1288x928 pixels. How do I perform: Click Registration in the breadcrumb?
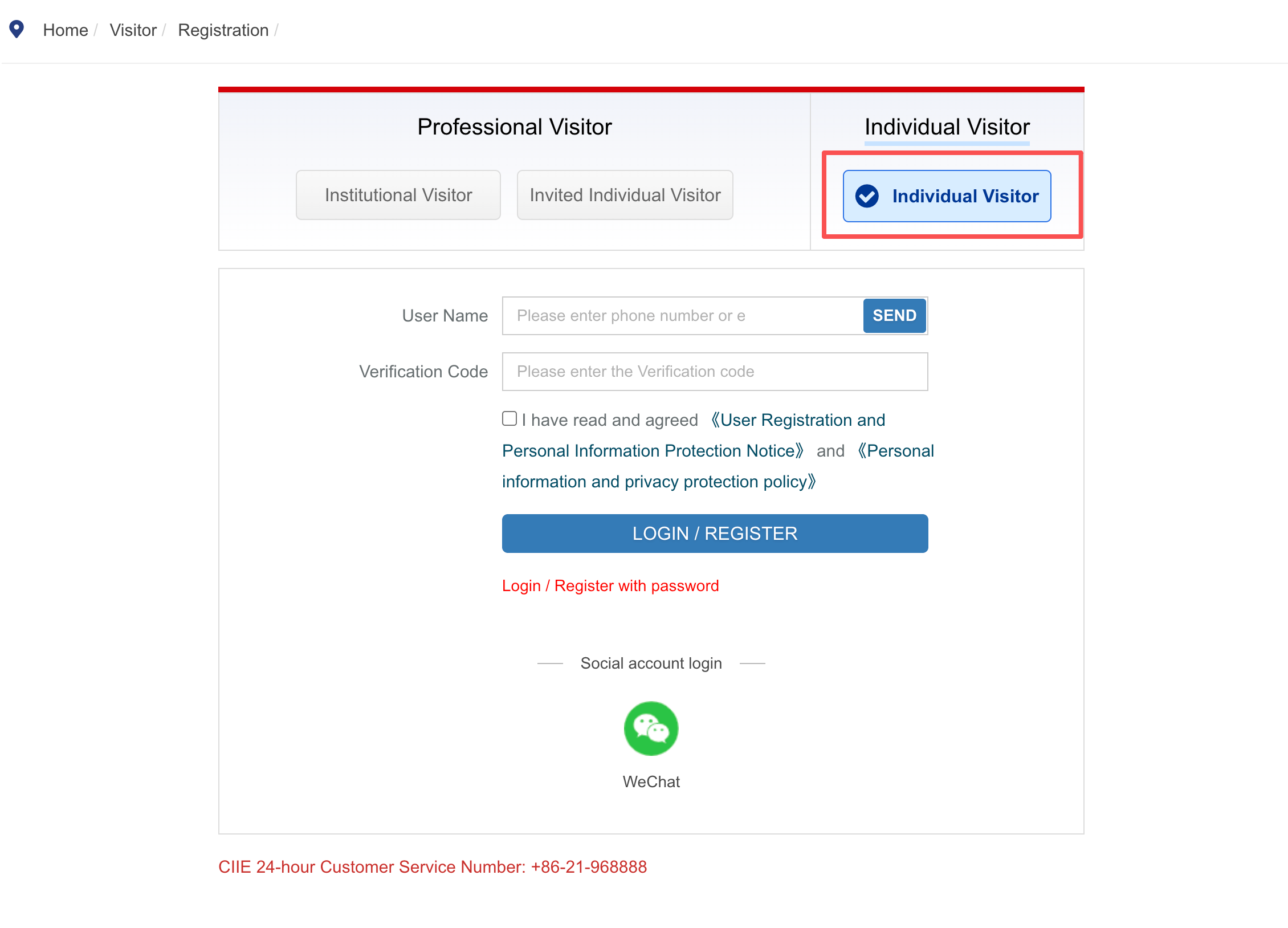pyautogui.click(x=223, y=30)
